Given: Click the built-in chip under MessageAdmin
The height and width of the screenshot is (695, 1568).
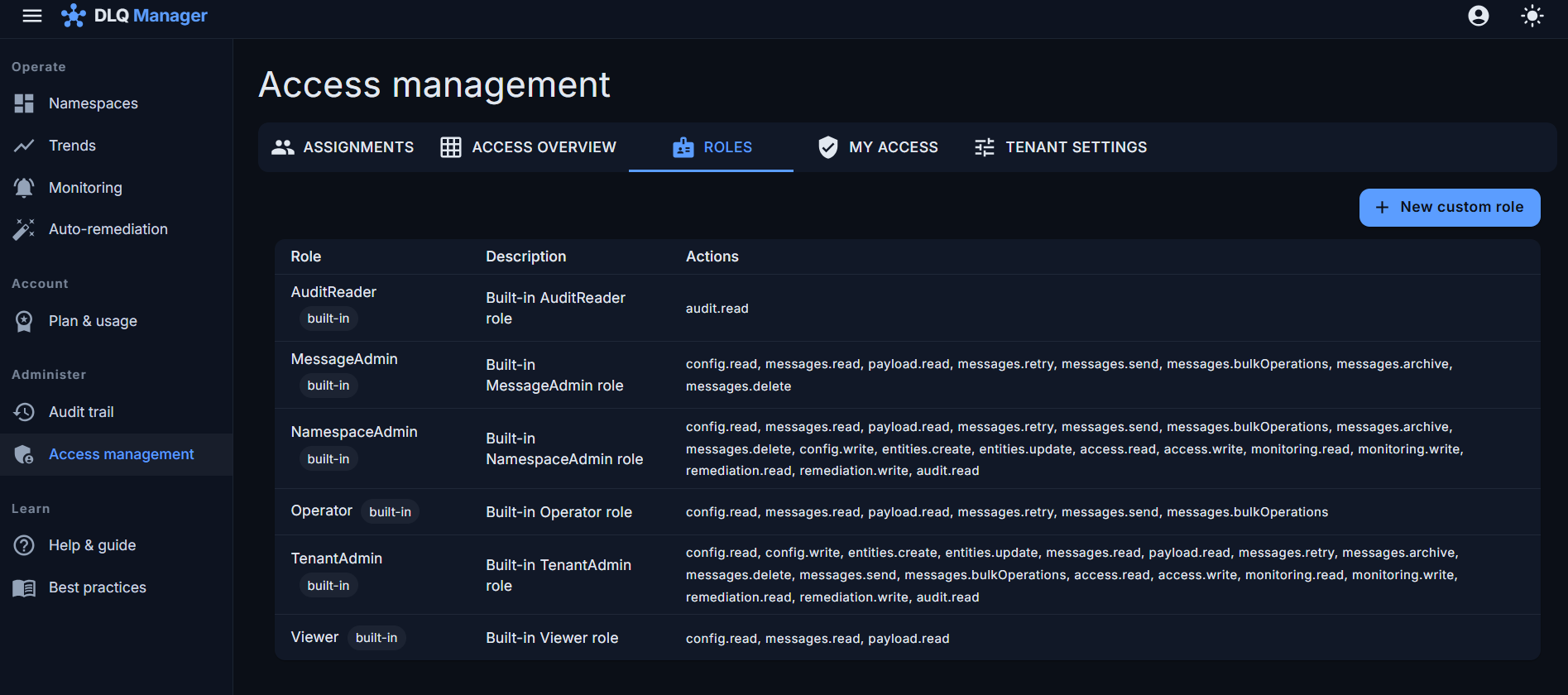Looking at the screenshot, I should (x=328, y=386).
